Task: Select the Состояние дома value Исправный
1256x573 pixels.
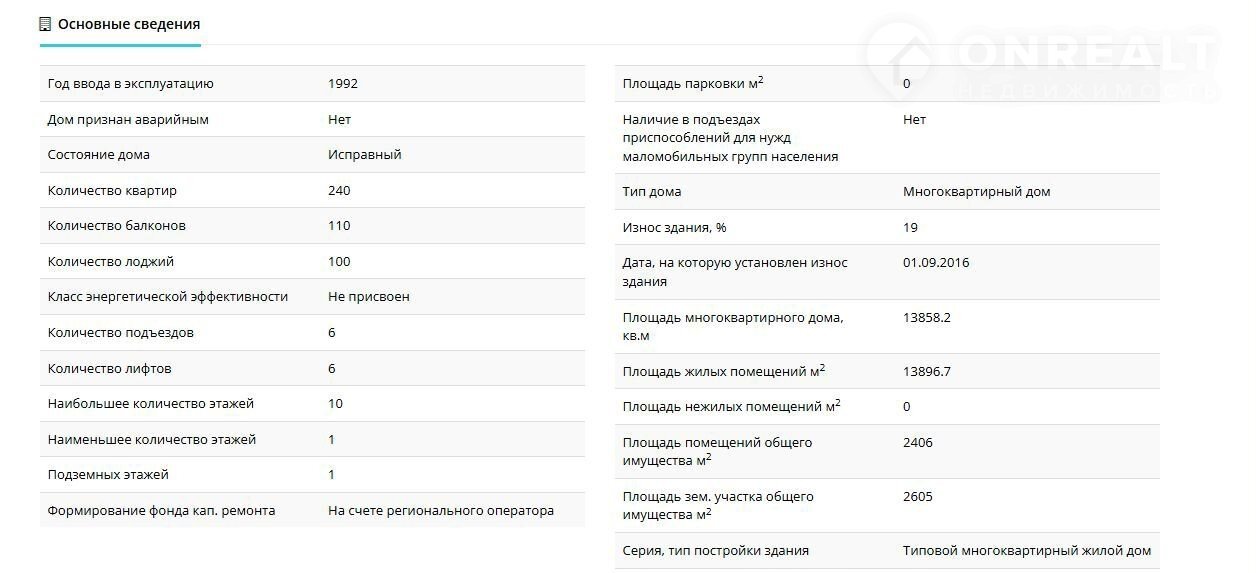Action: point(364,155)
